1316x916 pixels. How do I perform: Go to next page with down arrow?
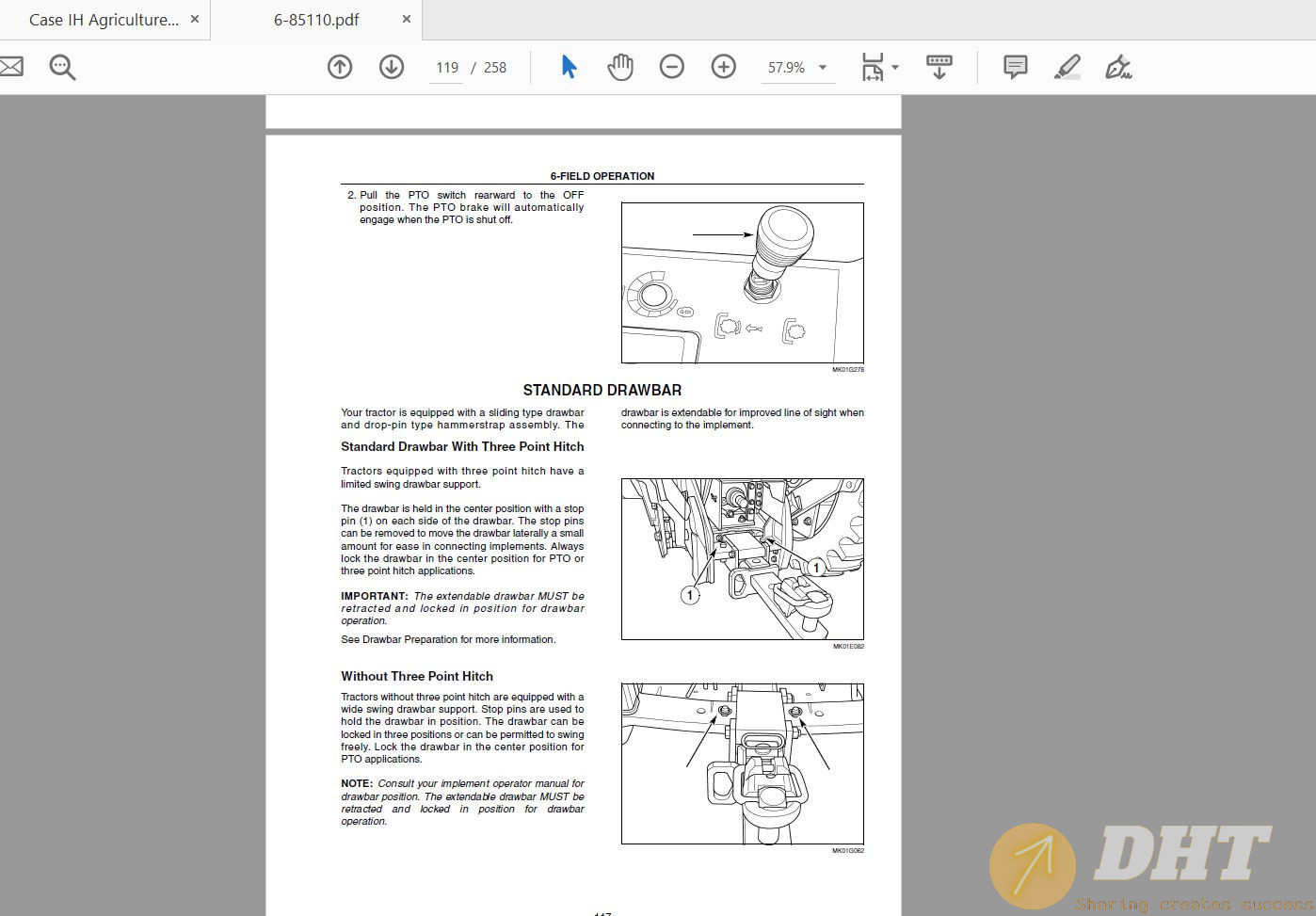[x=392, y=67]
